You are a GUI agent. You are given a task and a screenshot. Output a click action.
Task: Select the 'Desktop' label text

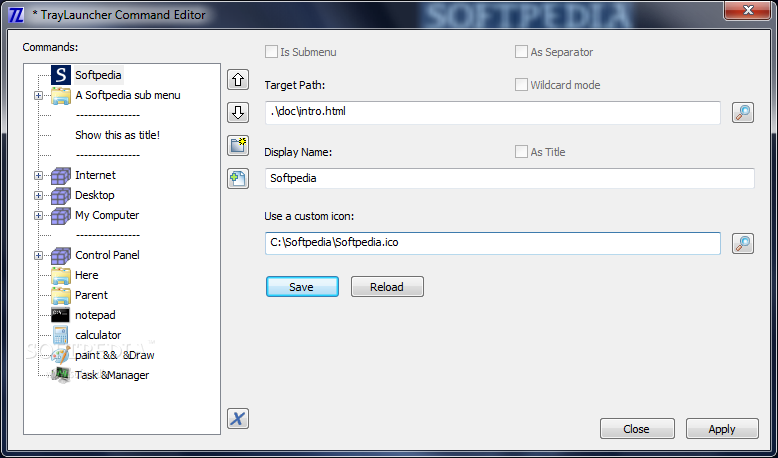coord(95,195)
